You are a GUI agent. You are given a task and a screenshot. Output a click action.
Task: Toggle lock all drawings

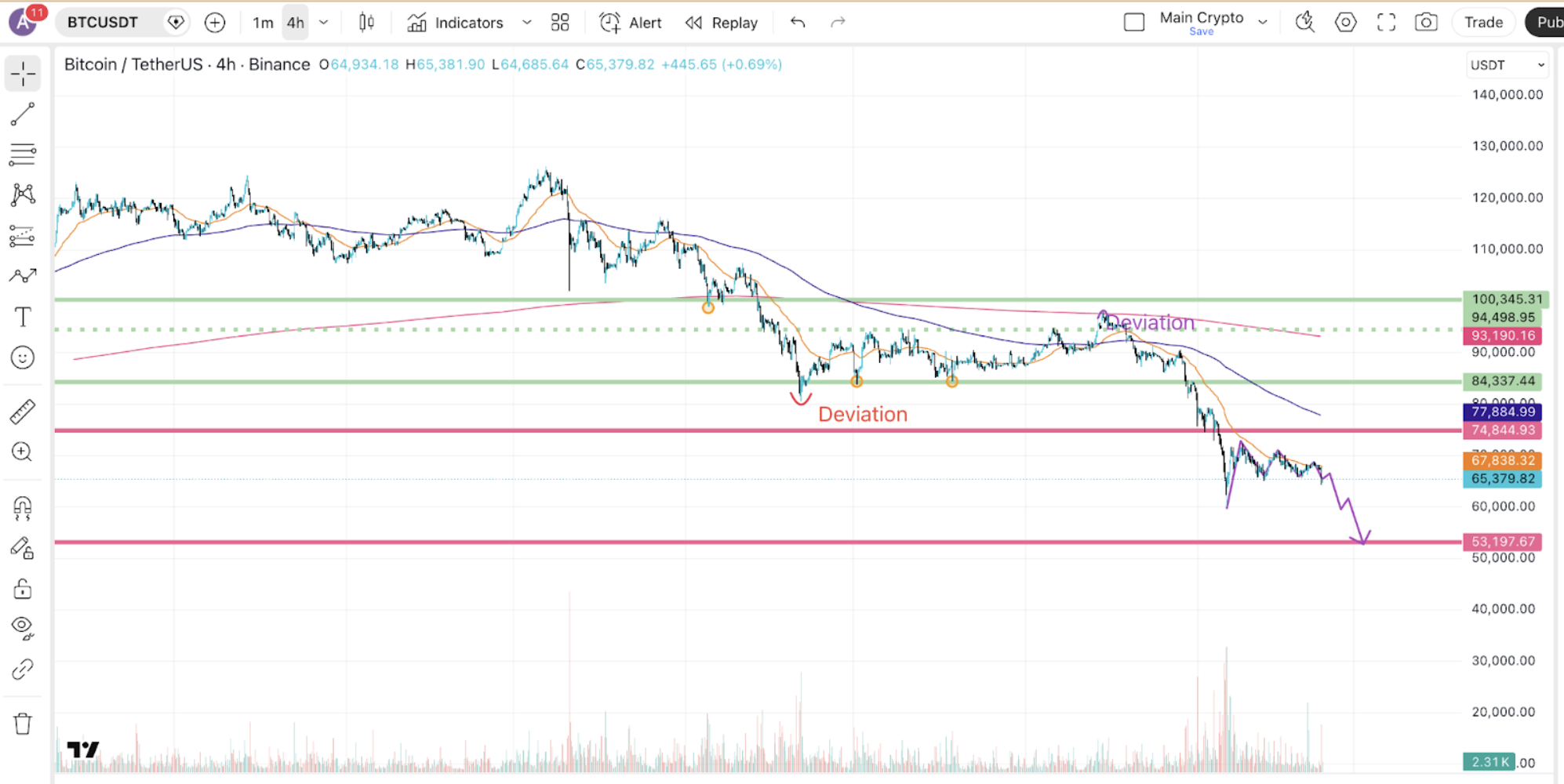(23, 589)
